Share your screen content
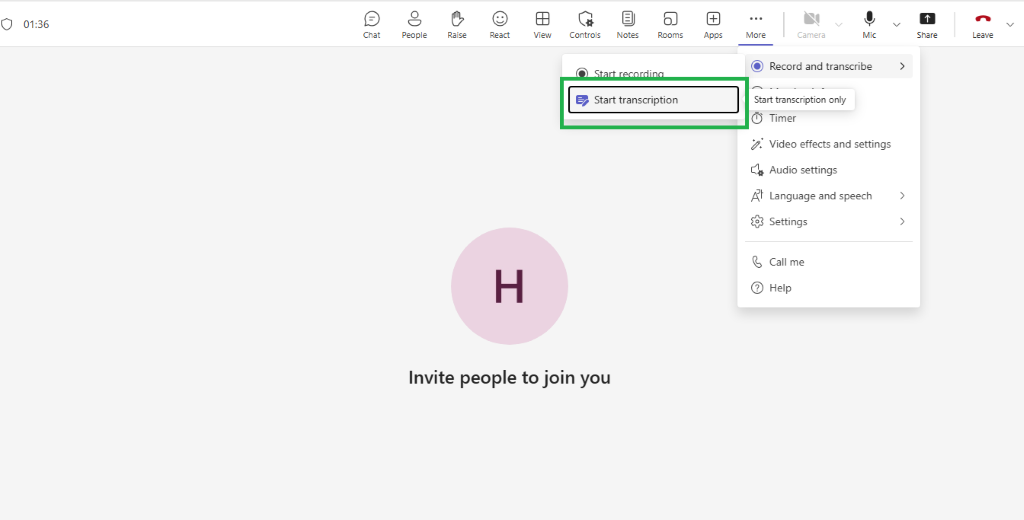Viewport: 1024px width, 520px height. point(927,25)
